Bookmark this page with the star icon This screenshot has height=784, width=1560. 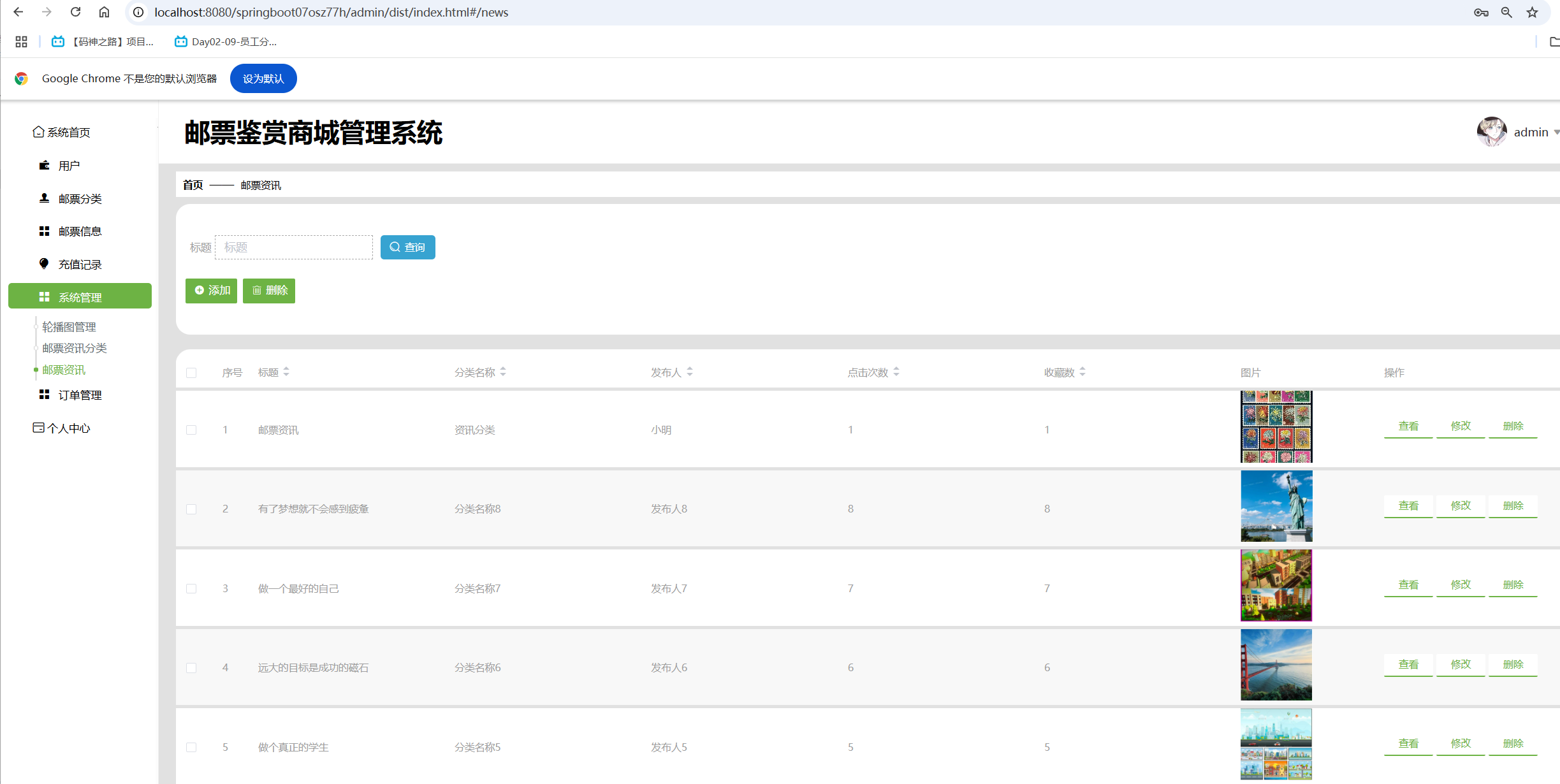pos(1532,12)
